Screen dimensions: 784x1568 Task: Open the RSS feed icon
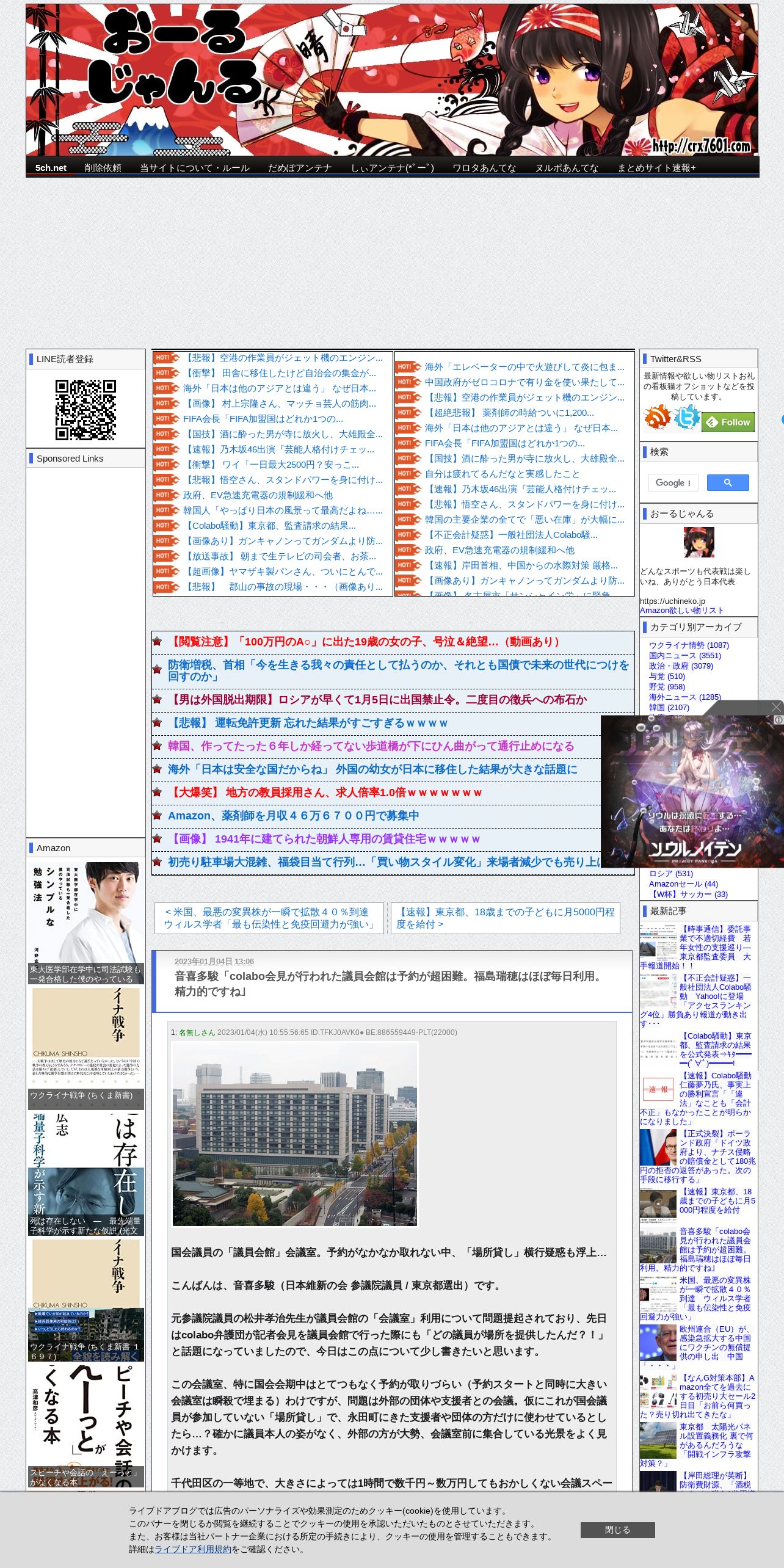click(657, 417)
